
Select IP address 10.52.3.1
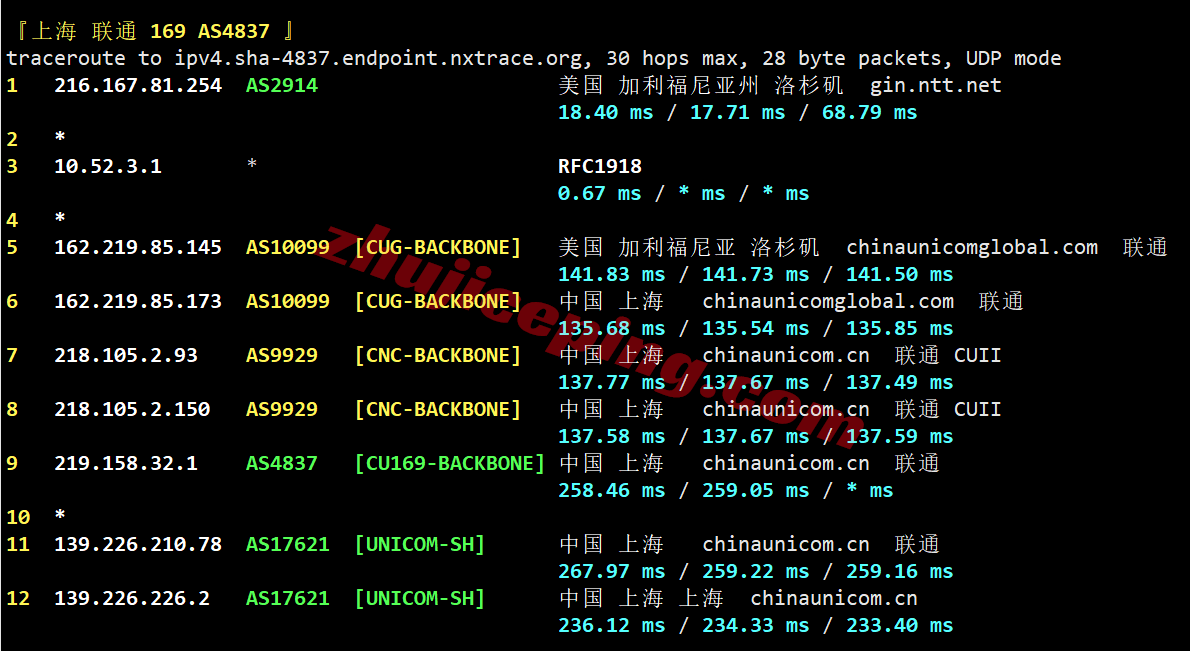(x=108, y=166)
